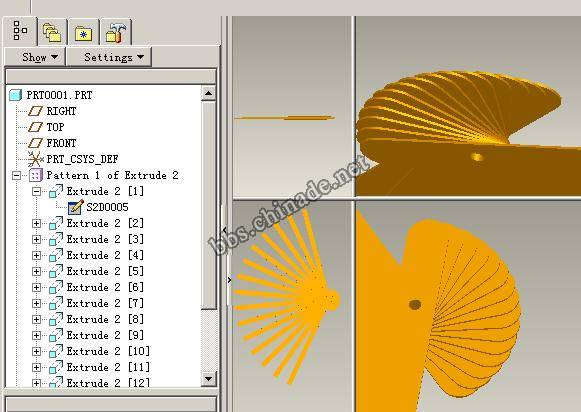Open the Connections hammer tab icon
The height and width of the screenshot is (412, 581).
click(x=116, y=32)
